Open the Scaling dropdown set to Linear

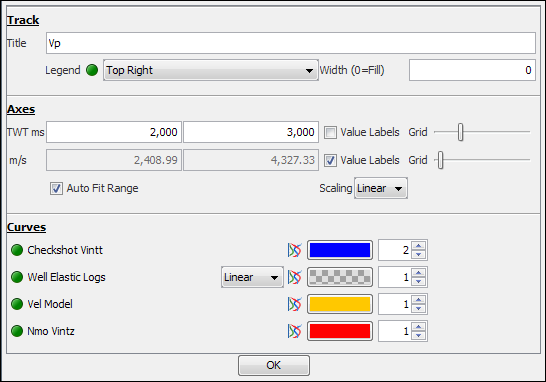click(x=381, y=188)
